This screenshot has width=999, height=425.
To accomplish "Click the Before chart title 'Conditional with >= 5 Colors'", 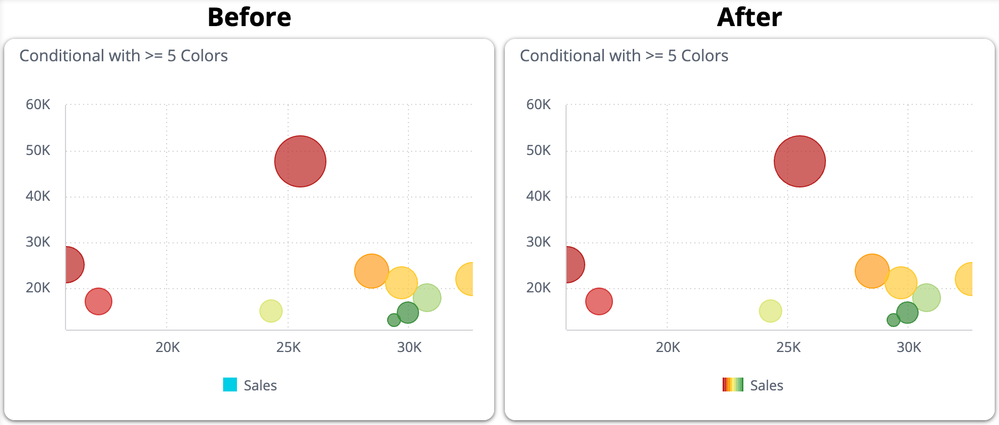I will pos(124,56).
